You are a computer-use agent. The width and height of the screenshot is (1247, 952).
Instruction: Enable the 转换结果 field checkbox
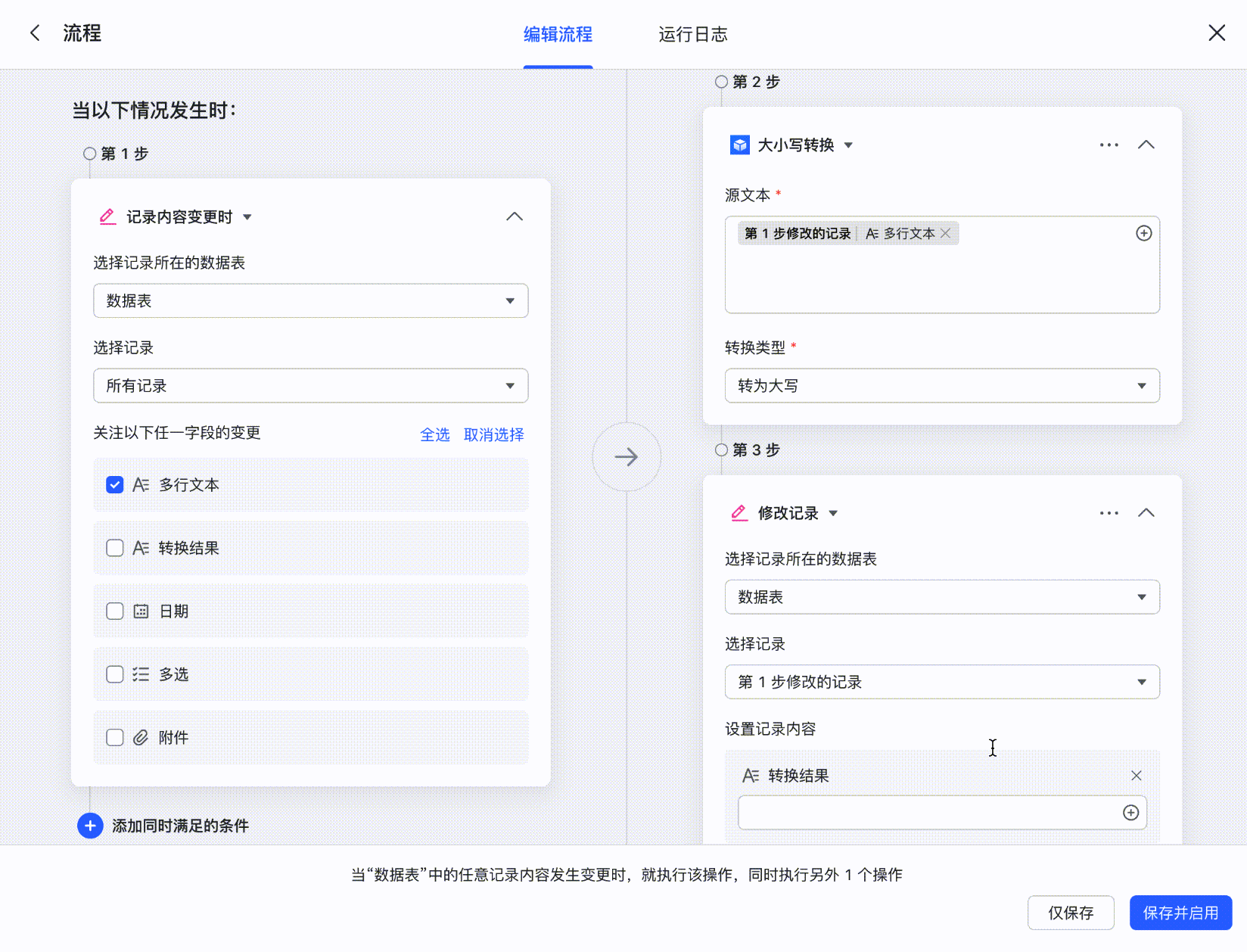coord(114,548)
